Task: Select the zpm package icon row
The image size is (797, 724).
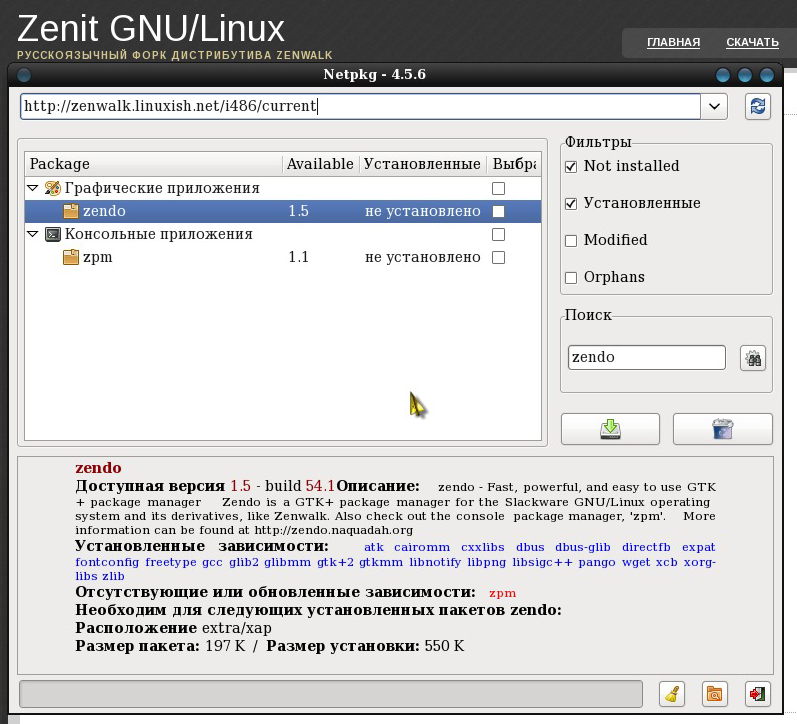Action: [283, 257]
